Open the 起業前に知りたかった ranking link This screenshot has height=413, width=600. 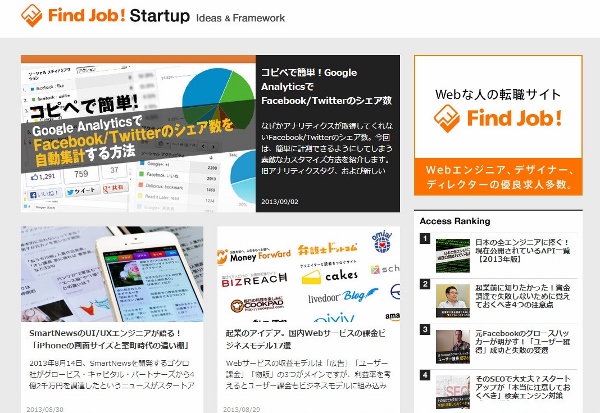(x=523, y=296)
